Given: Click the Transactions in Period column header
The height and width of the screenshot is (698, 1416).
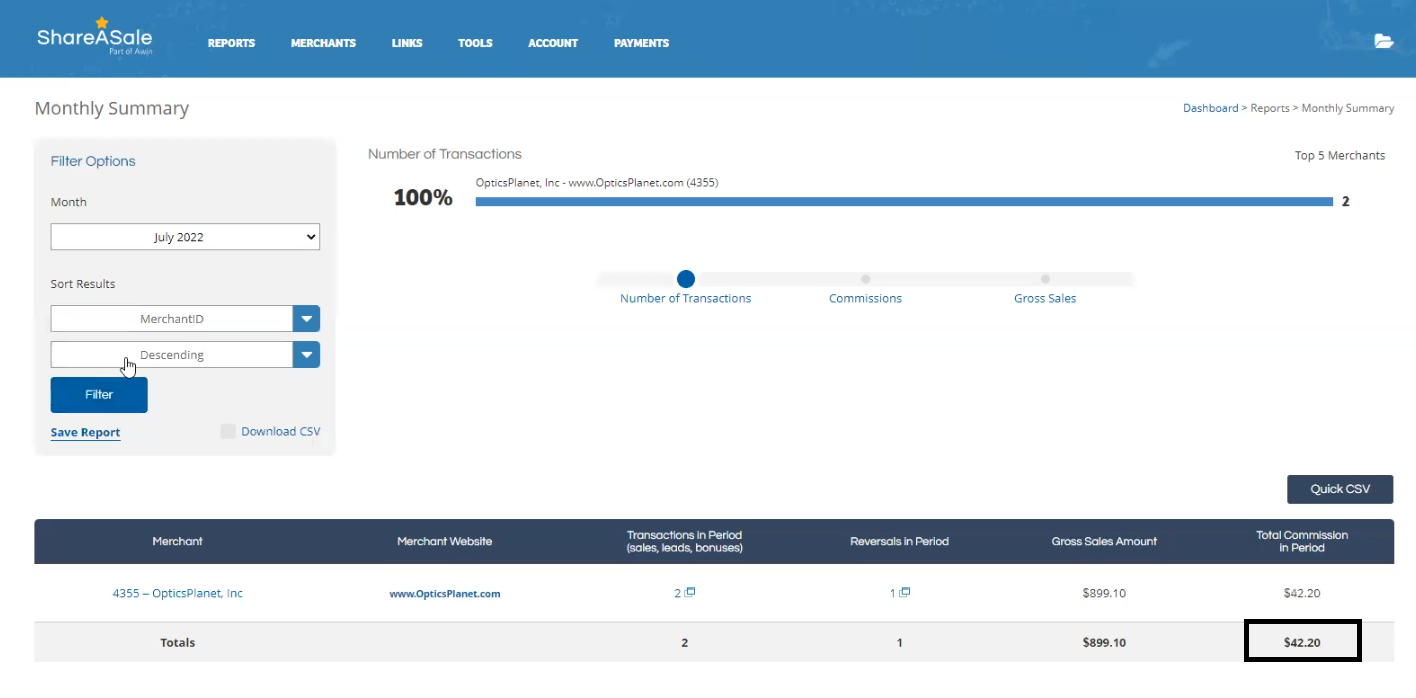Looking at the screenshot, I should point(685,541).
